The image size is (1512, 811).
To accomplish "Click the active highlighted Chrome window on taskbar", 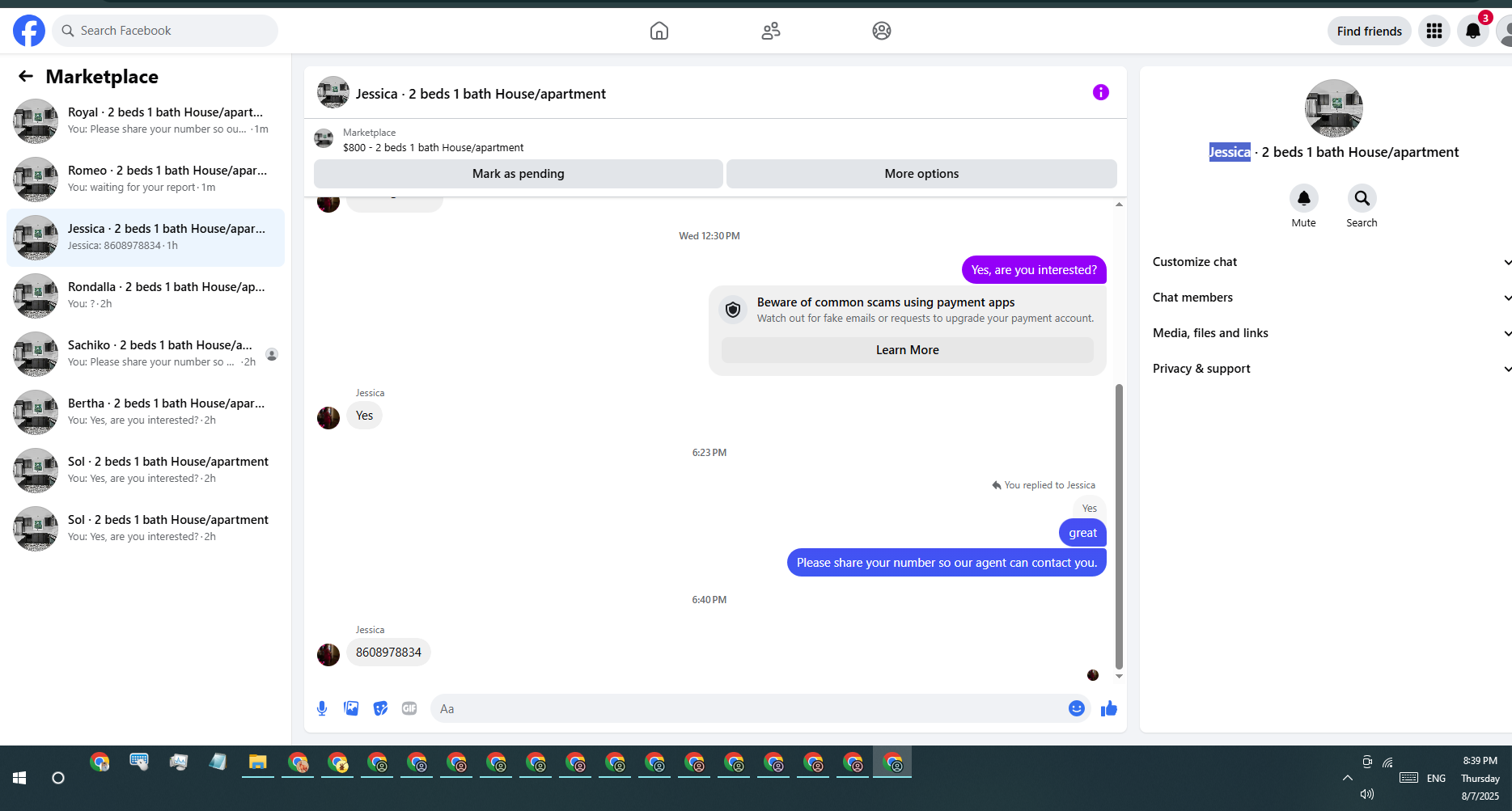I will [892, 762].
